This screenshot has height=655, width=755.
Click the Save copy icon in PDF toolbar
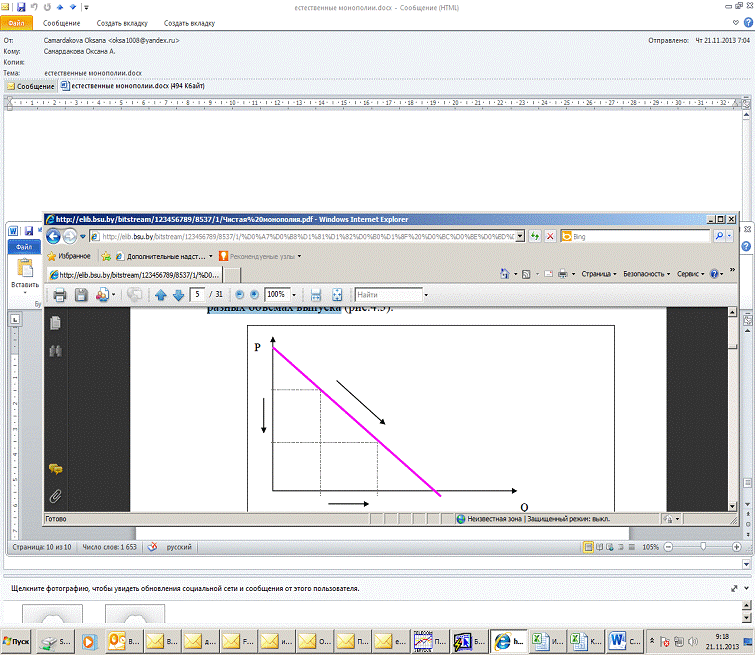(x=81, y=295)
